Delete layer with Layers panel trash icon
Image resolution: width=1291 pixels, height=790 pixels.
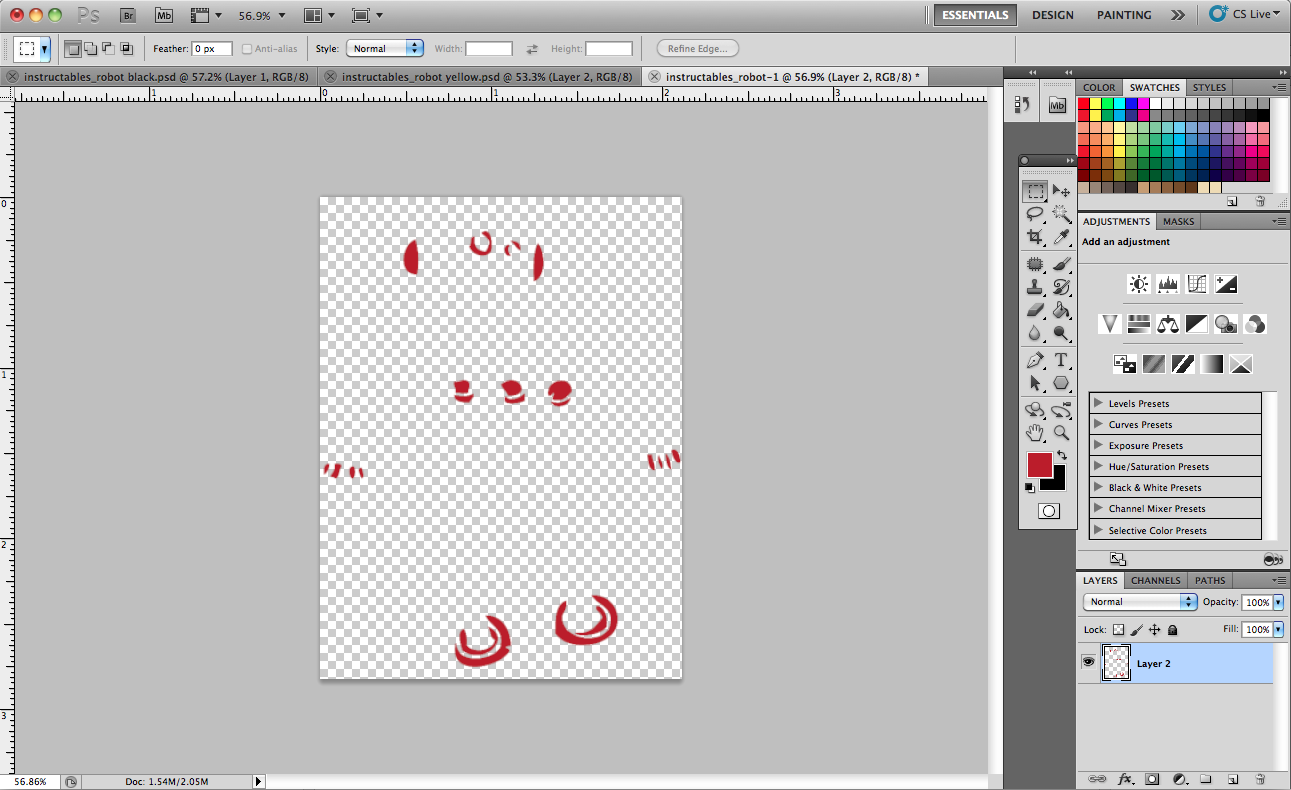tap(1260, 778)
